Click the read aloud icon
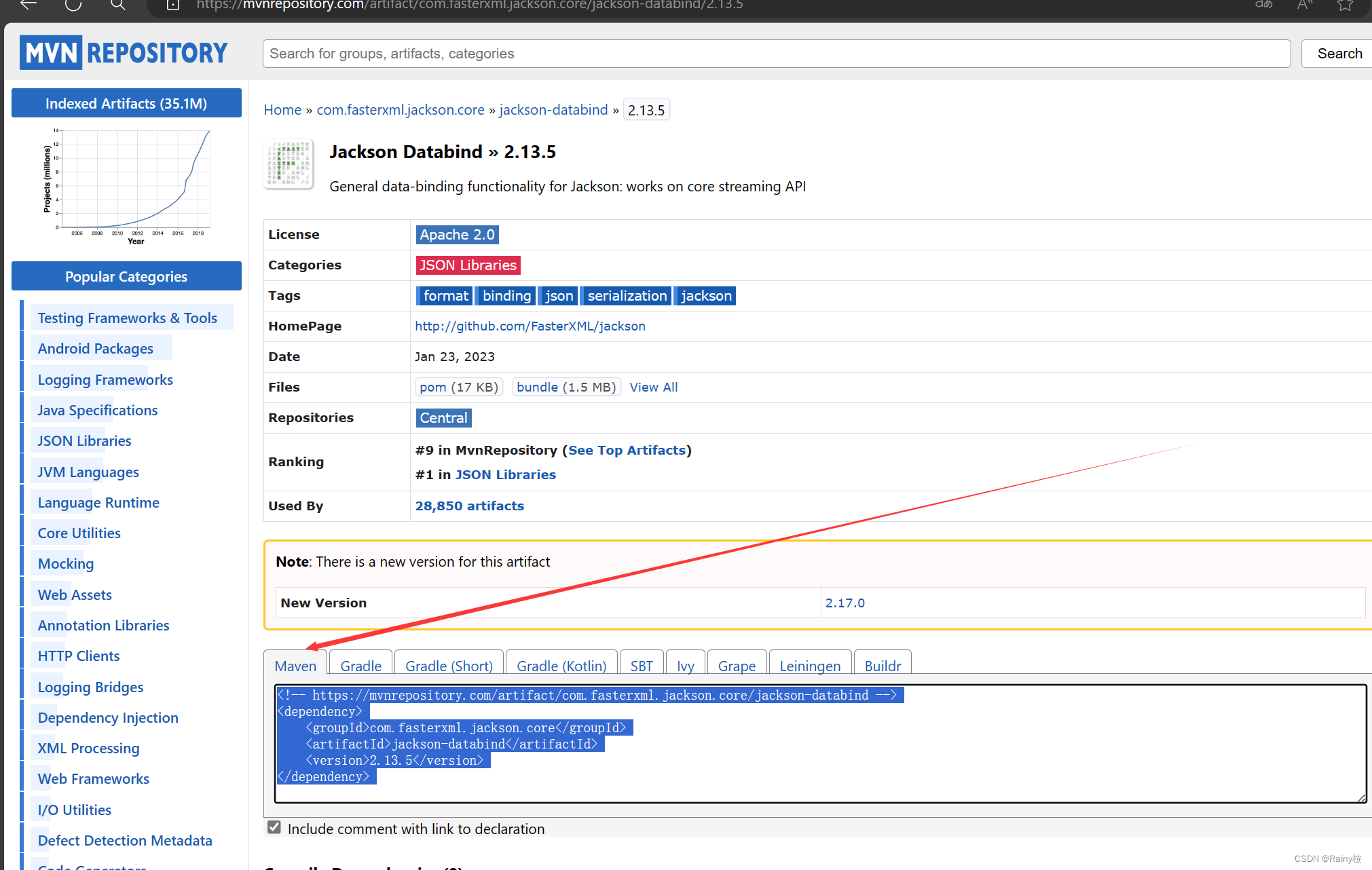Image resolution: width=1372 pixels, height=870 pixels. [1304, 5]
